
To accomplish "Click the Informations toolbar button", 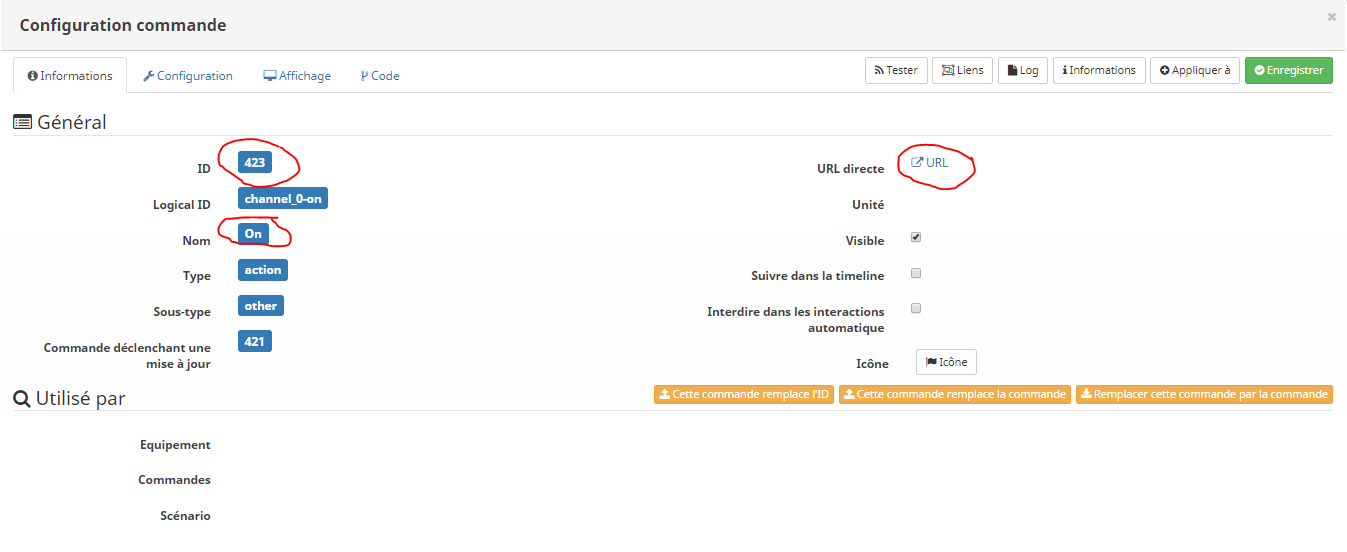I will [1099, 70].
